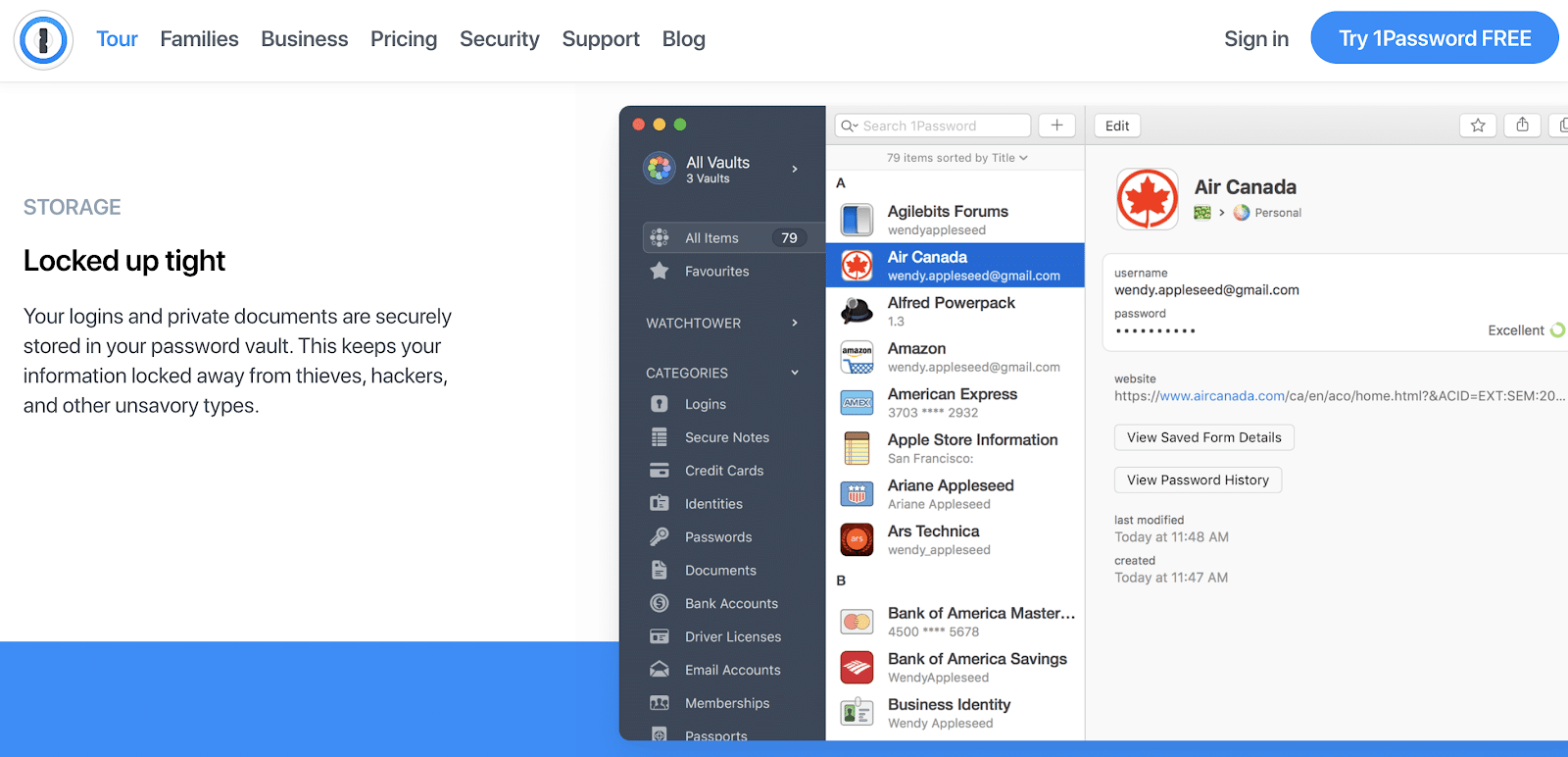Select the Logins category icon
The image size is (1568, 757).
[660, 404]
